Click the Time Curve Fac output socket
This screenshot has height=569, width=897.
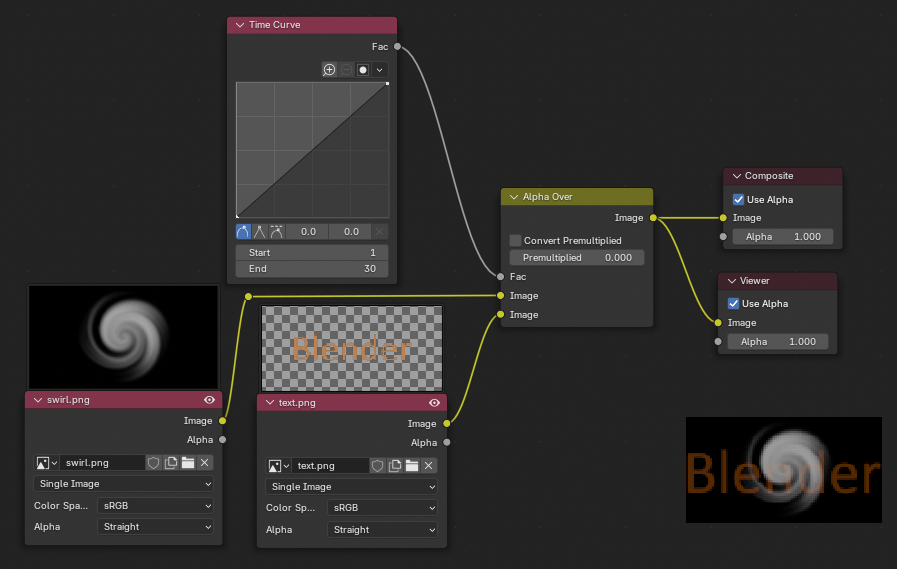coord(398,47)
